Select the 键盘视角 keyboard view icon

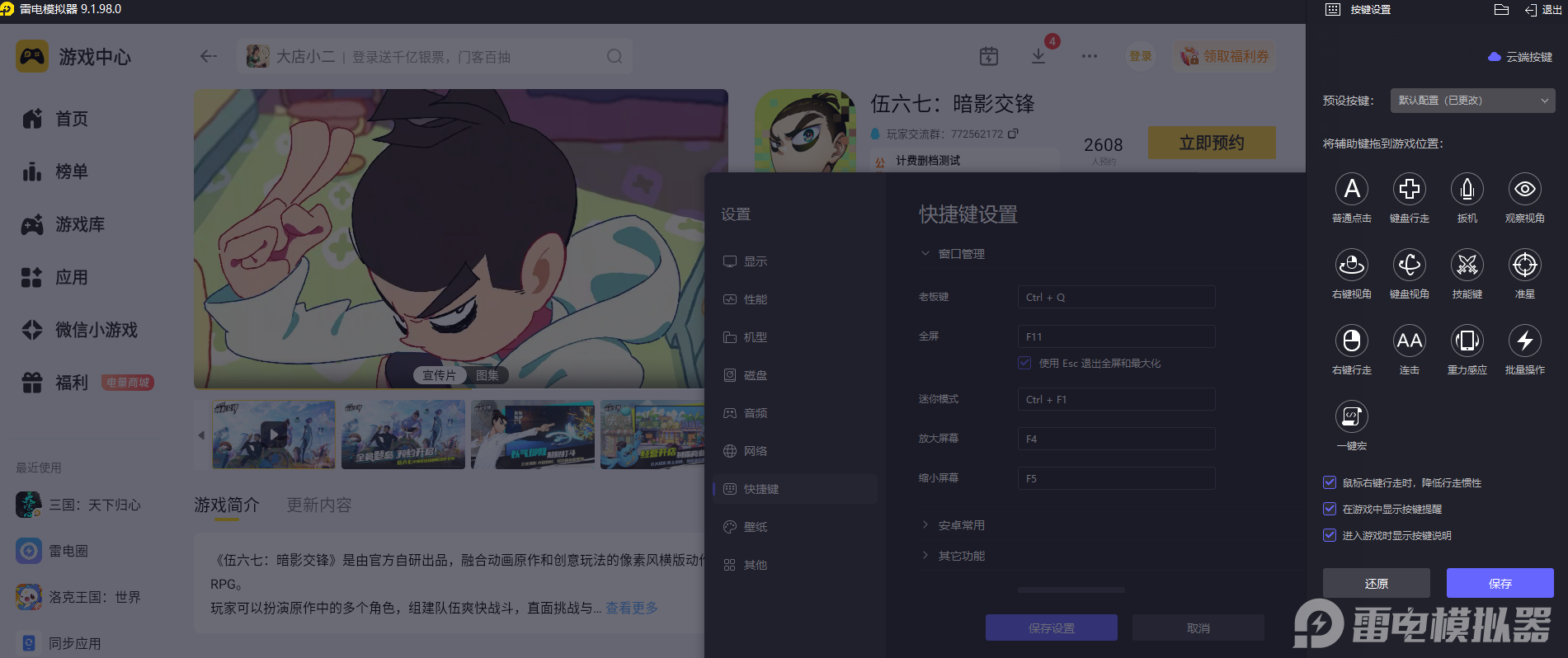(1409, 265)
